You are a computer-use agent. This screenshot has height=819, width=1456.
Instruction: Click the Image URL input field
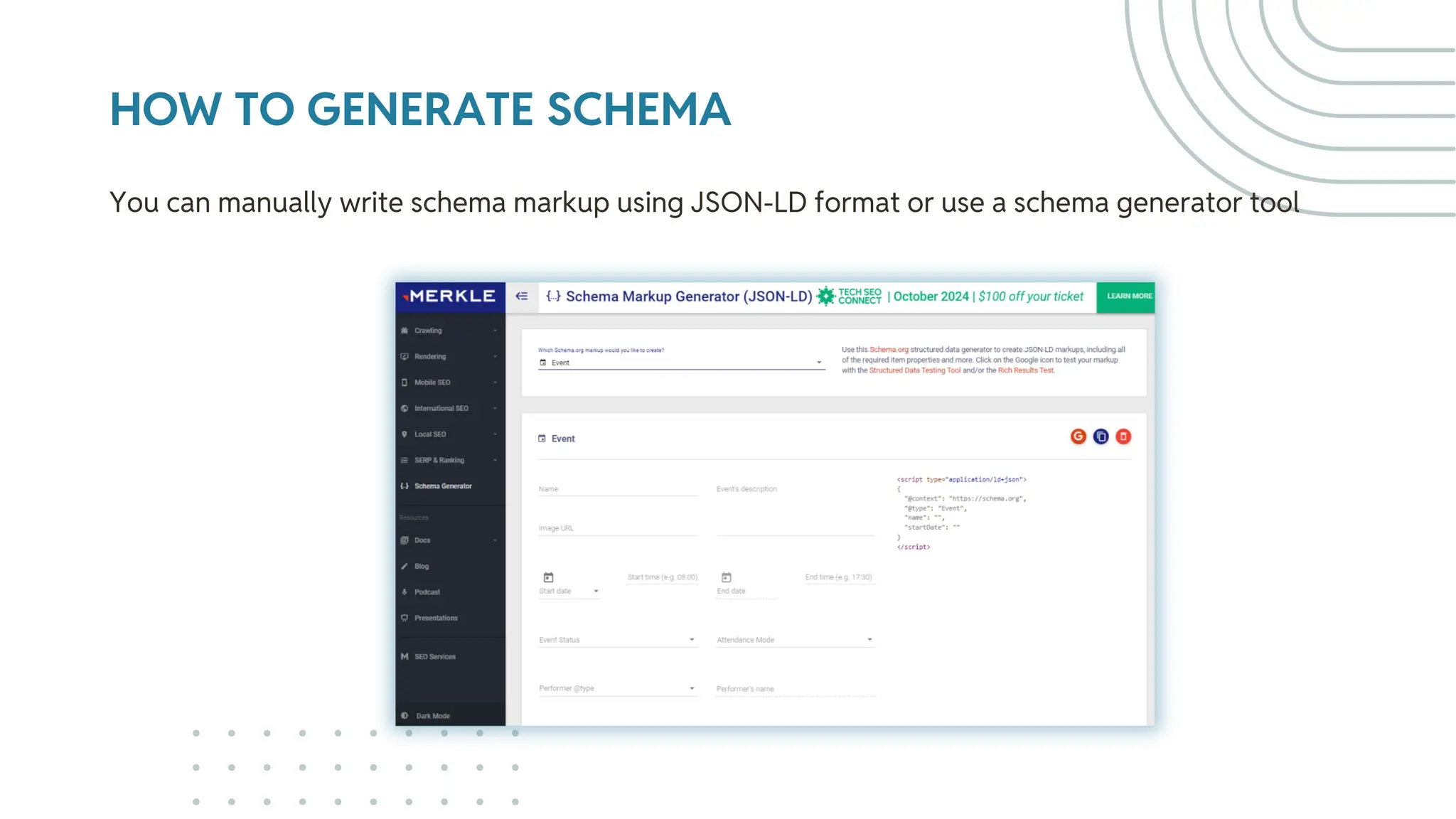618,528
